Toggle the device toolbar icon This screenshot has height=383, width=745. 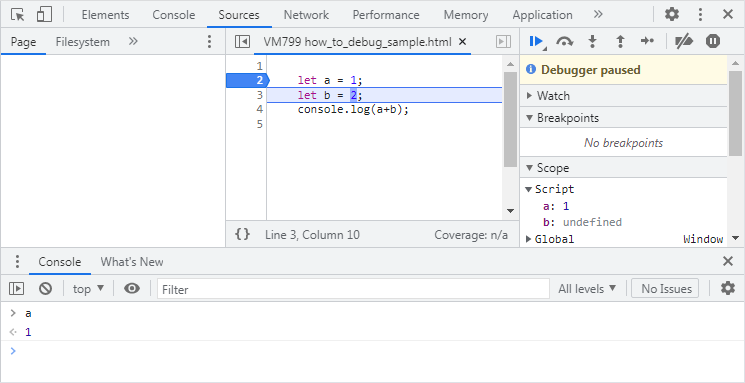pyautogui.click(x=44, y=15)
